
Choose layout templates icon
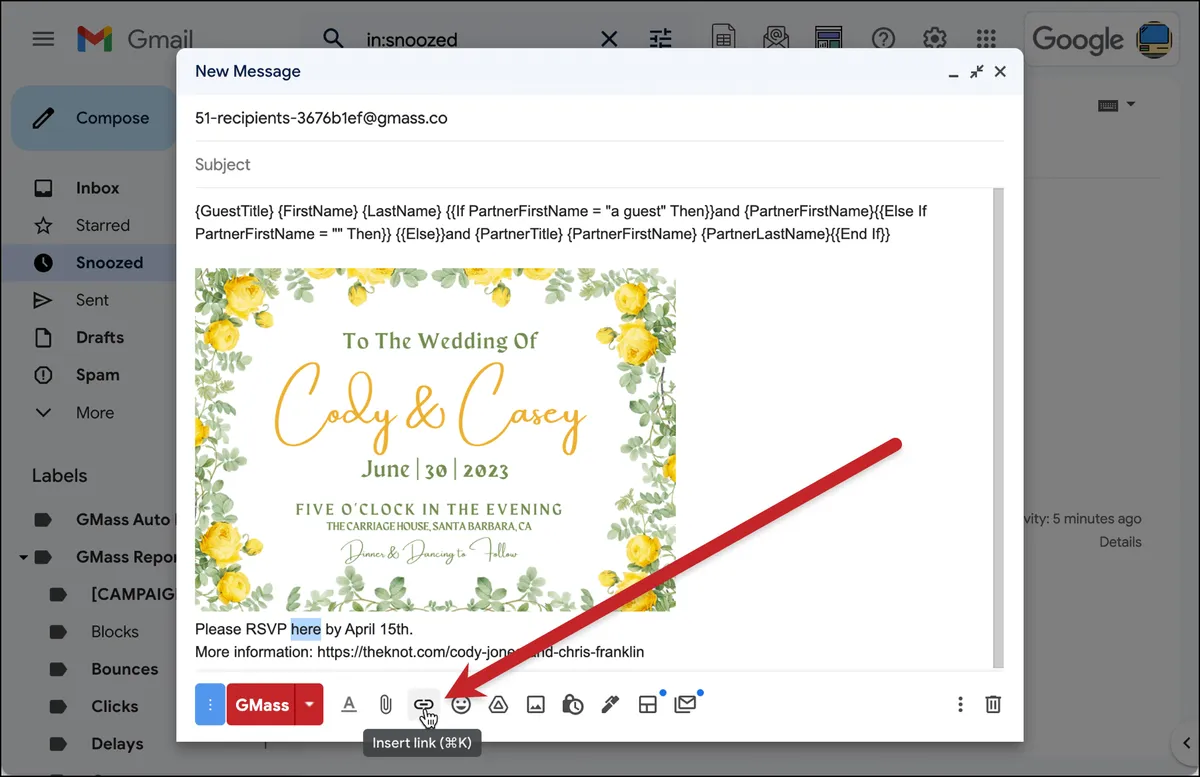(x=648, y=705)
